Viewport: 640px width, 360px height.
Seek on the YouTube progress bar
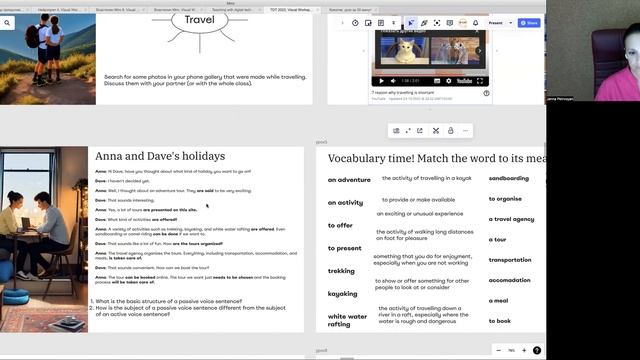coord(430,75)
